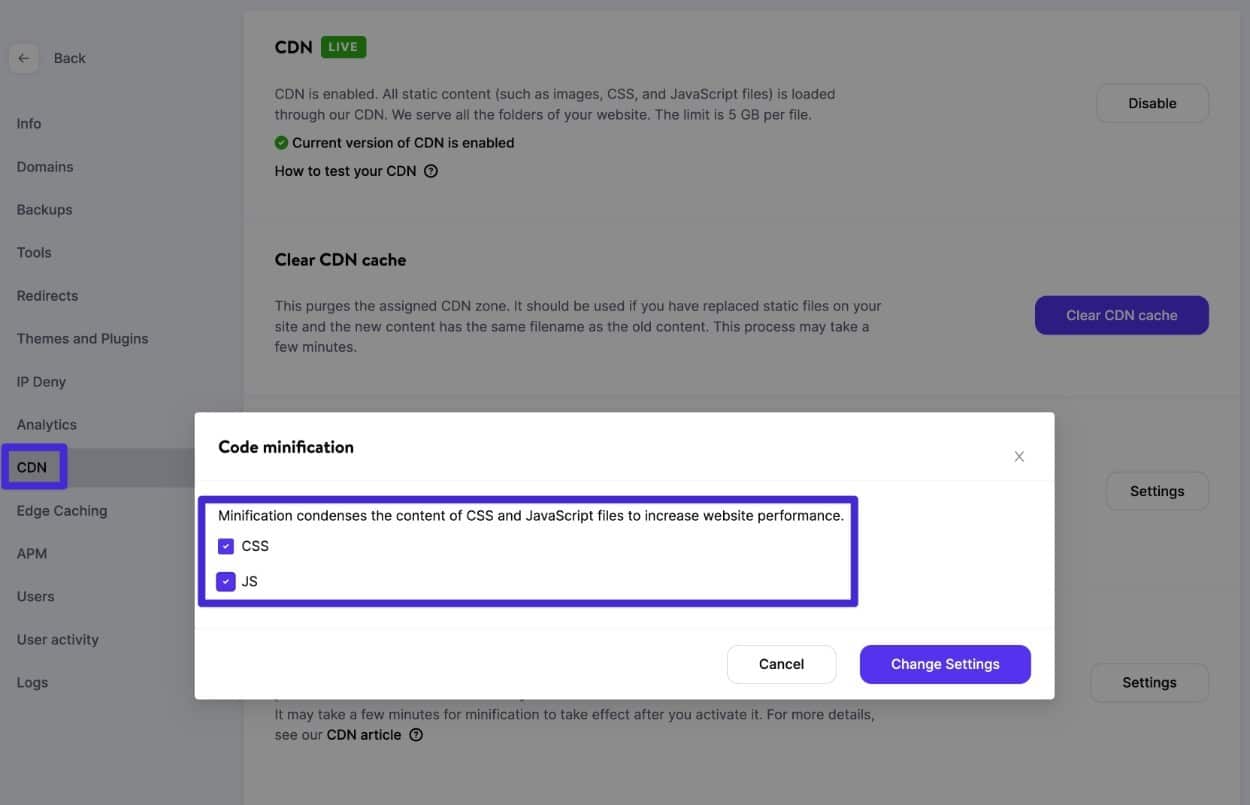The image size is (1250, 805).
Task: Uncheck the CSS minification checkbox
Action: point(225,545)
